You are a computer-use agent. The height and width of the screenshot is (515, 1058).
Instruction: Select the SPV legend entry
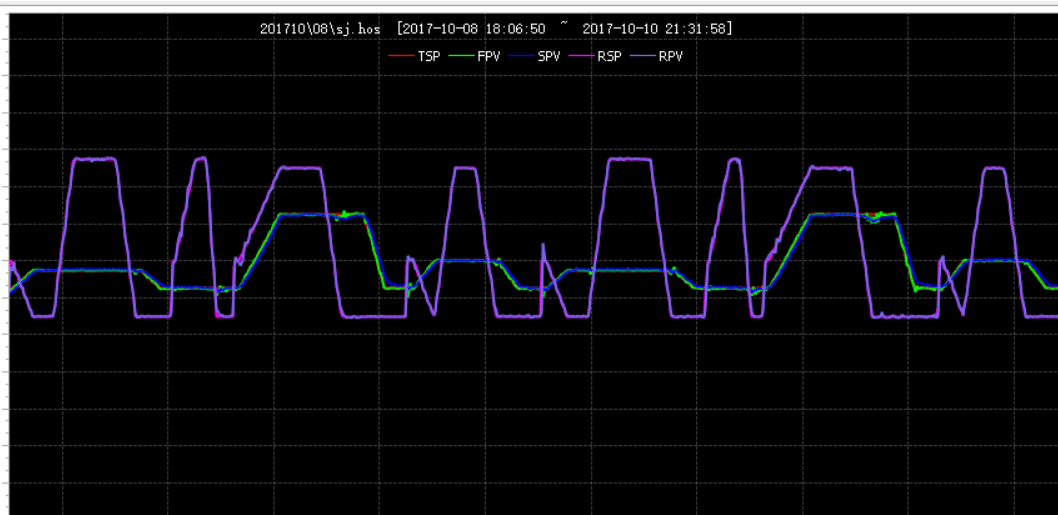tap(534, 57)
